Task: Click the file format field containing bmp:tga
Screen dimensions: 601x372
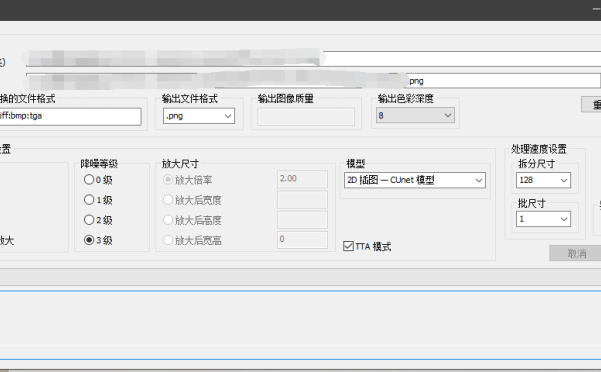Action: [70, 116]
